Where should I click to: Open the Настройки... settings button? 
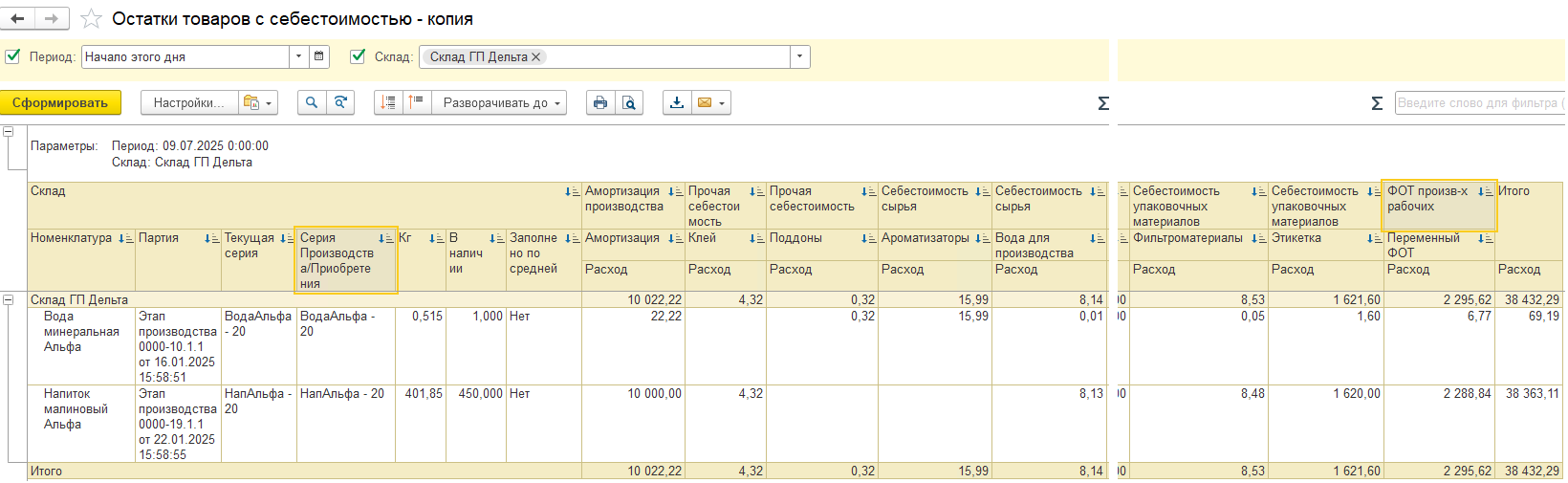(x=188, y=102)
